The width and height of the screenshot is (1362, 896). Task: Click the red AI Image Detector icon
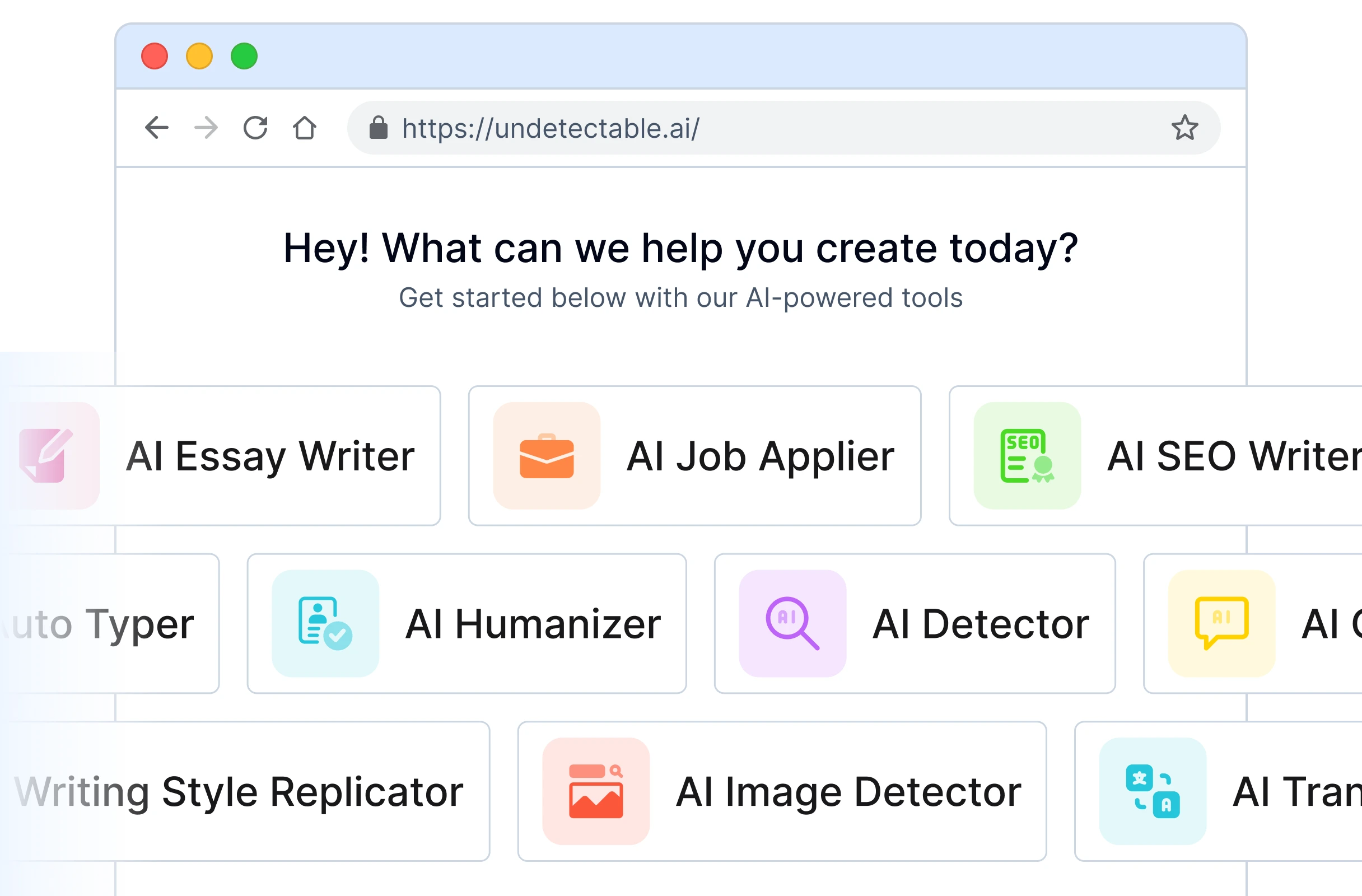click(x=596, y=791)
